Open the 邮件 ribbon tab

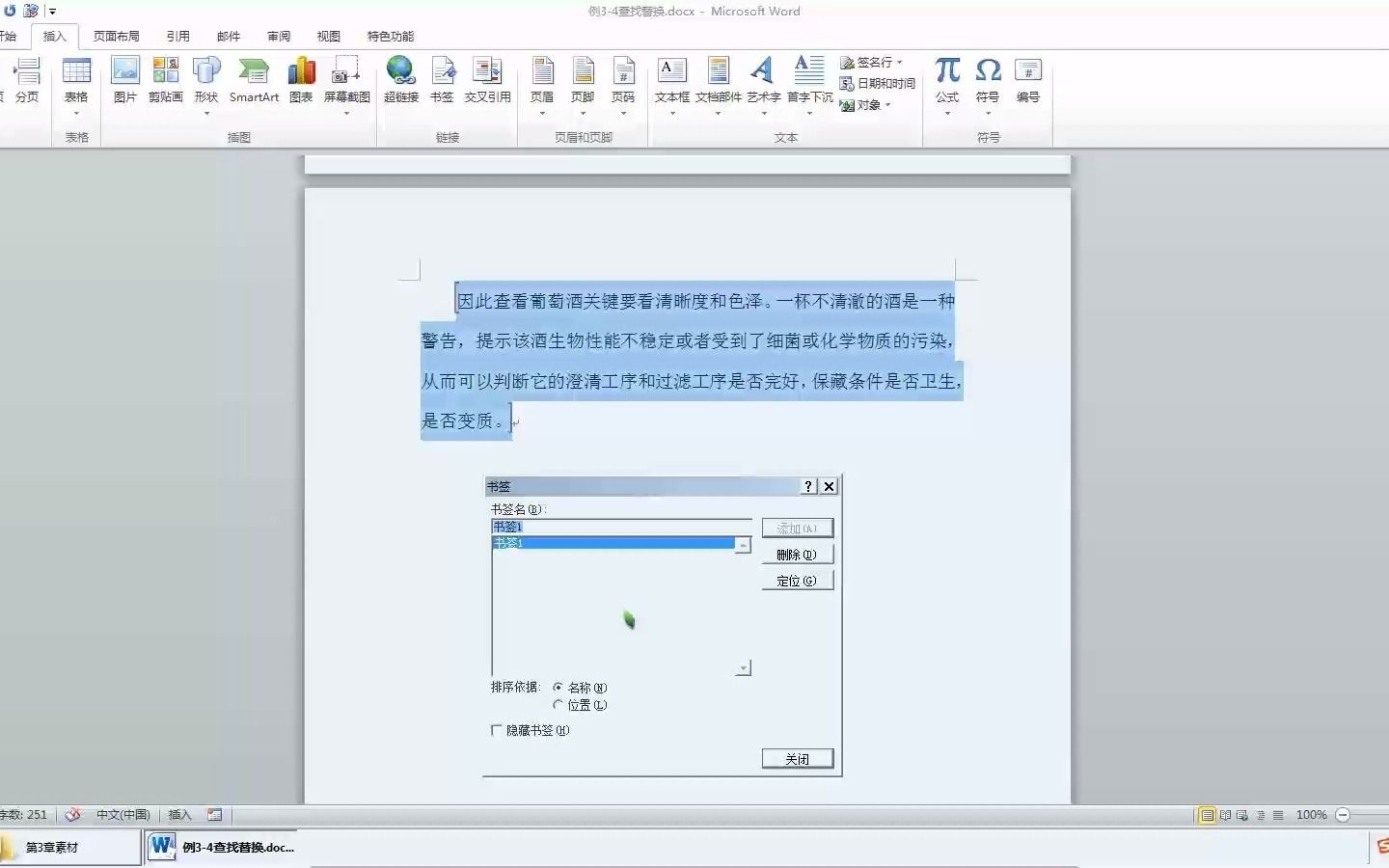(229, 37)
